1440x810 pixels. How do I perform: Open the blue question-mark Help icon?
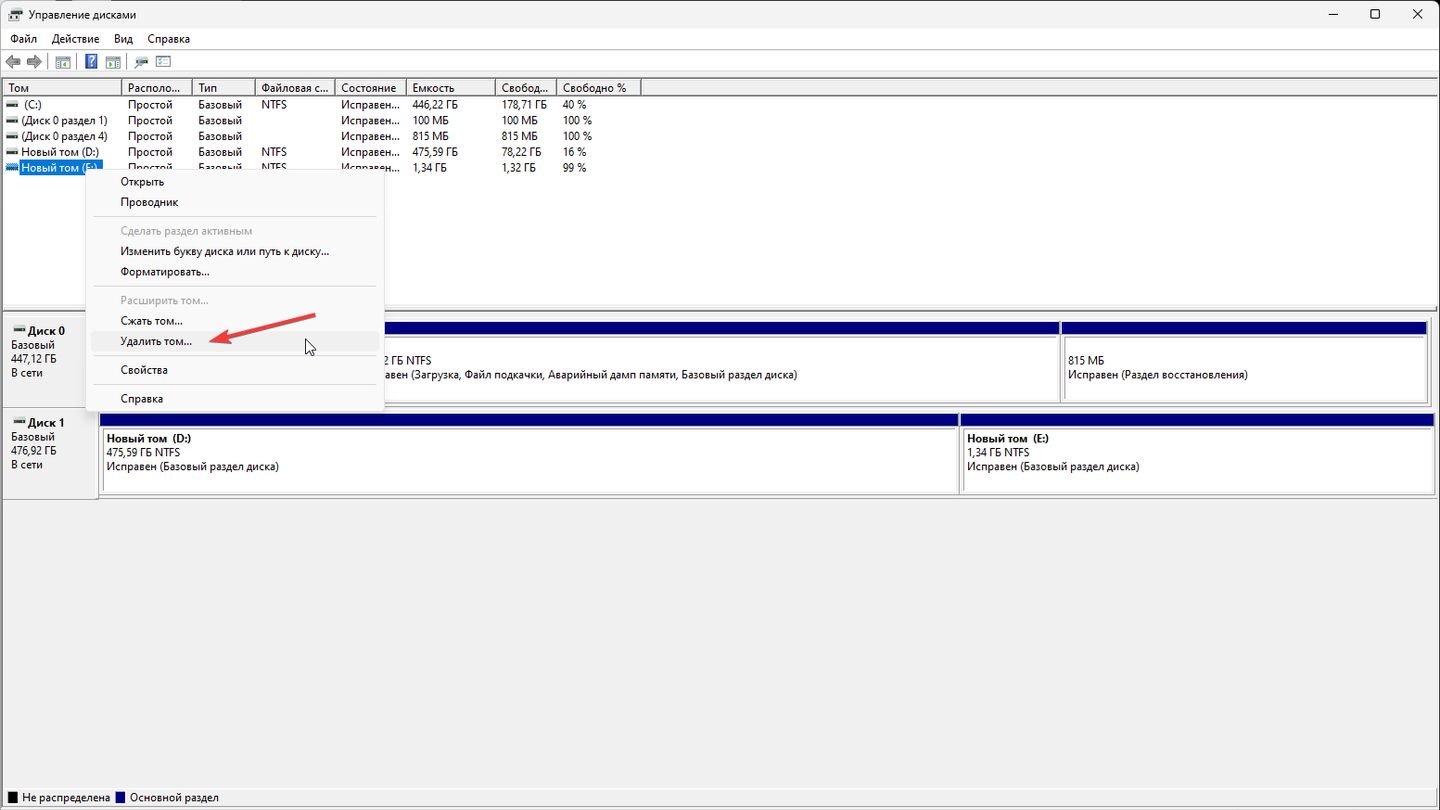pyautogui.click(x=90, y=62)
